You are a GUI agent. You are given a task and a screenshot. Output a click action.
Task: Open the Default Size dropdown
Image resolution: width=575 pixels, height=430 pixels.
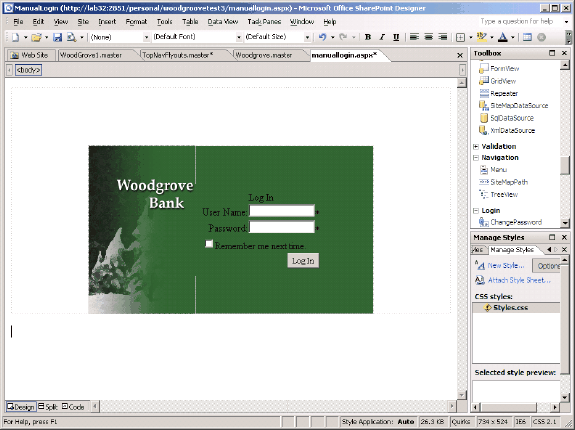308,37
